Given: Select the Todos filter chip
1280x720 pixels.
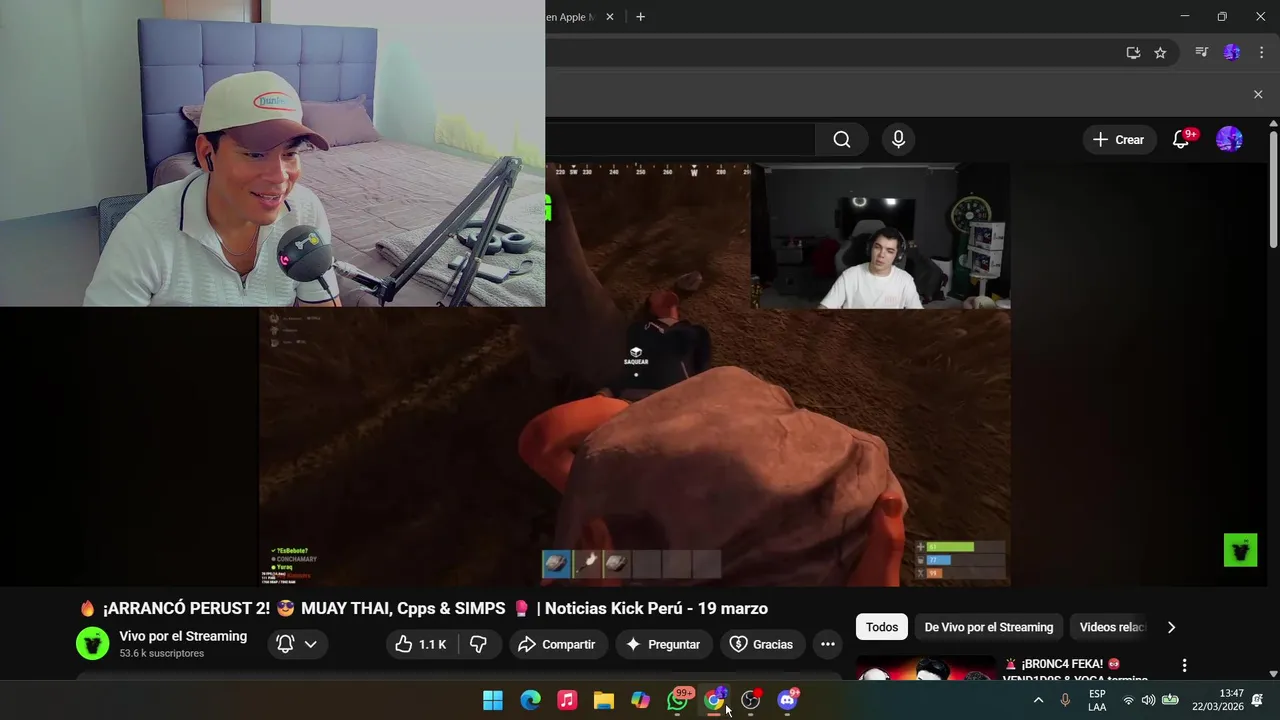Looking at the screenshot, I should click(882, 627).
